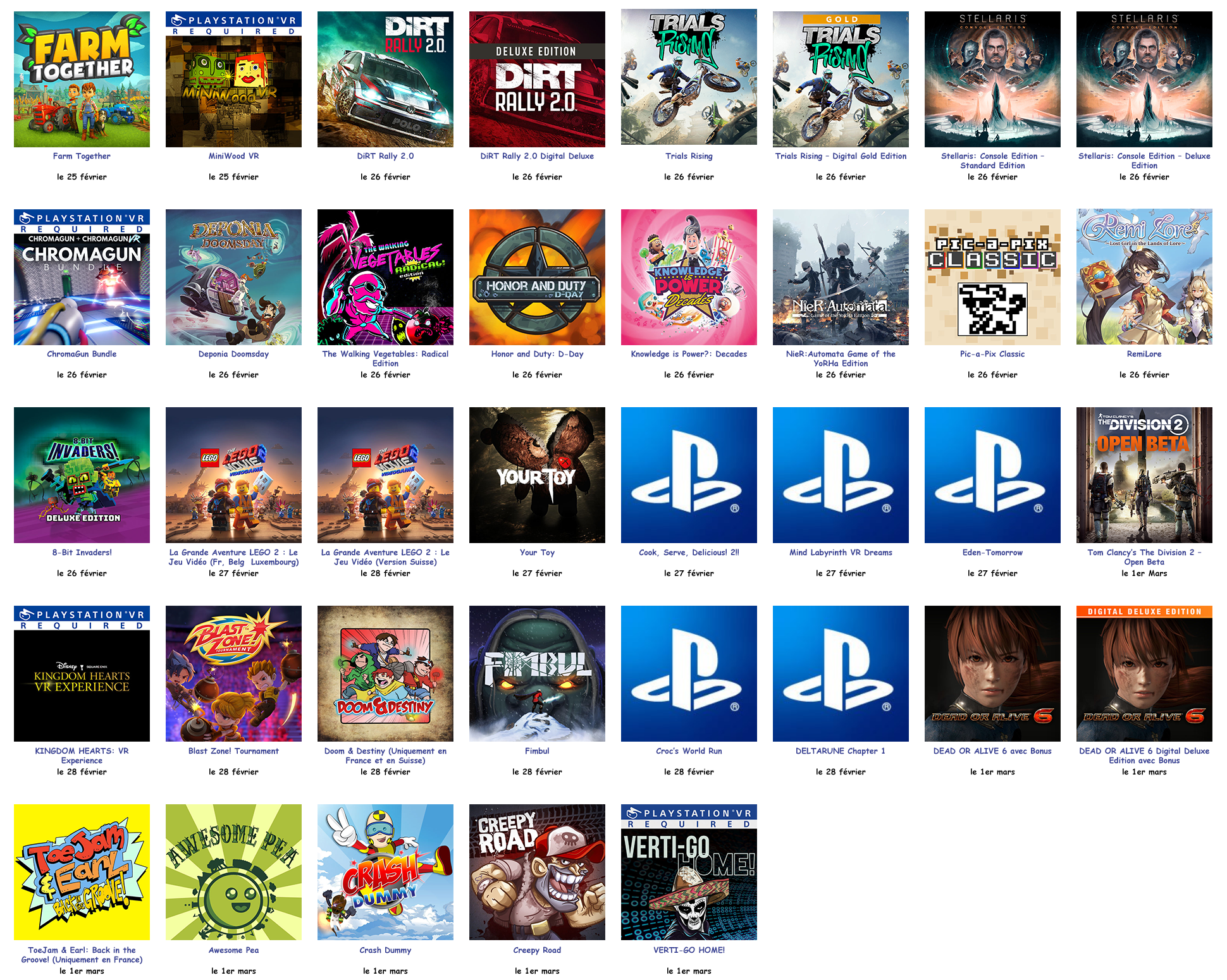
Task: Select the Deponia Doomsday cover image
Action: 233,277
